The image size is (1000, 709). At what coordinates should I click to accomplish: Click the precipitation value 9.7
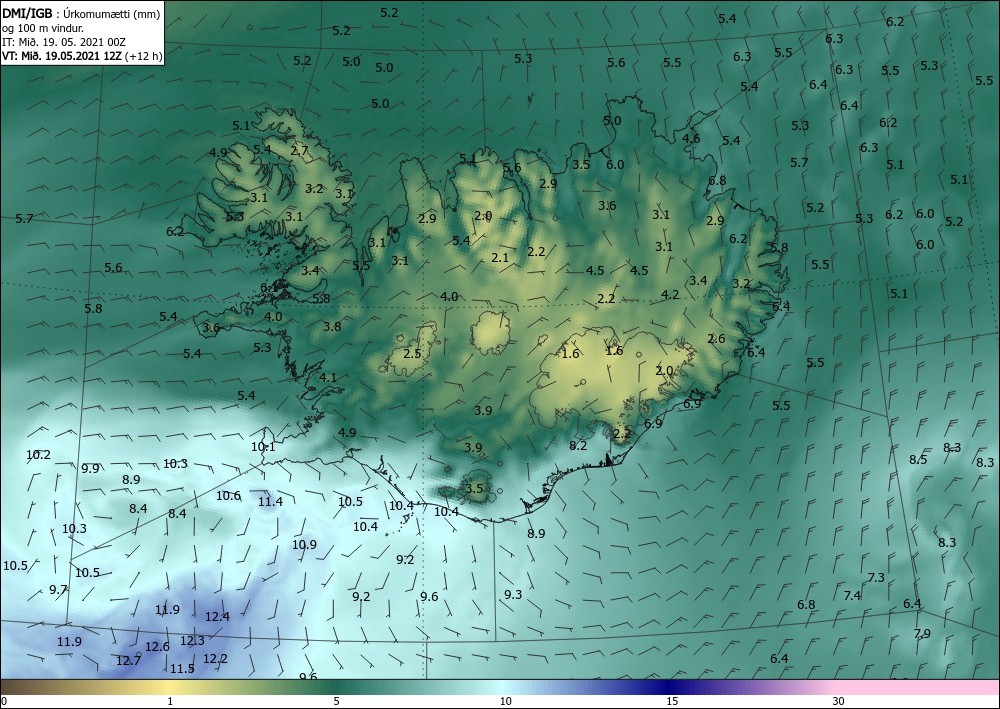point(58,590)
